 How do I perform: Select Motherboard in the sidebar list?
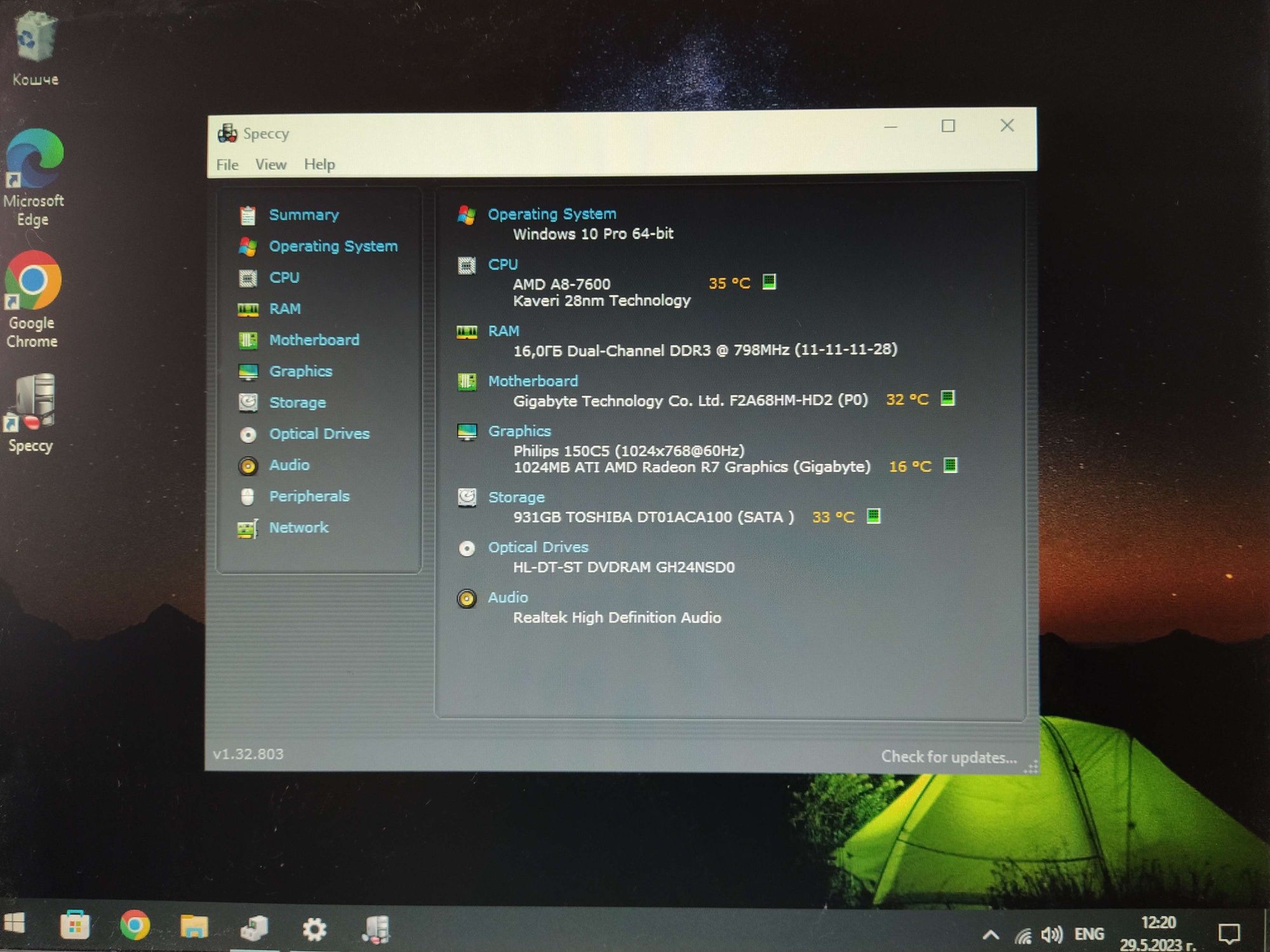314,340
